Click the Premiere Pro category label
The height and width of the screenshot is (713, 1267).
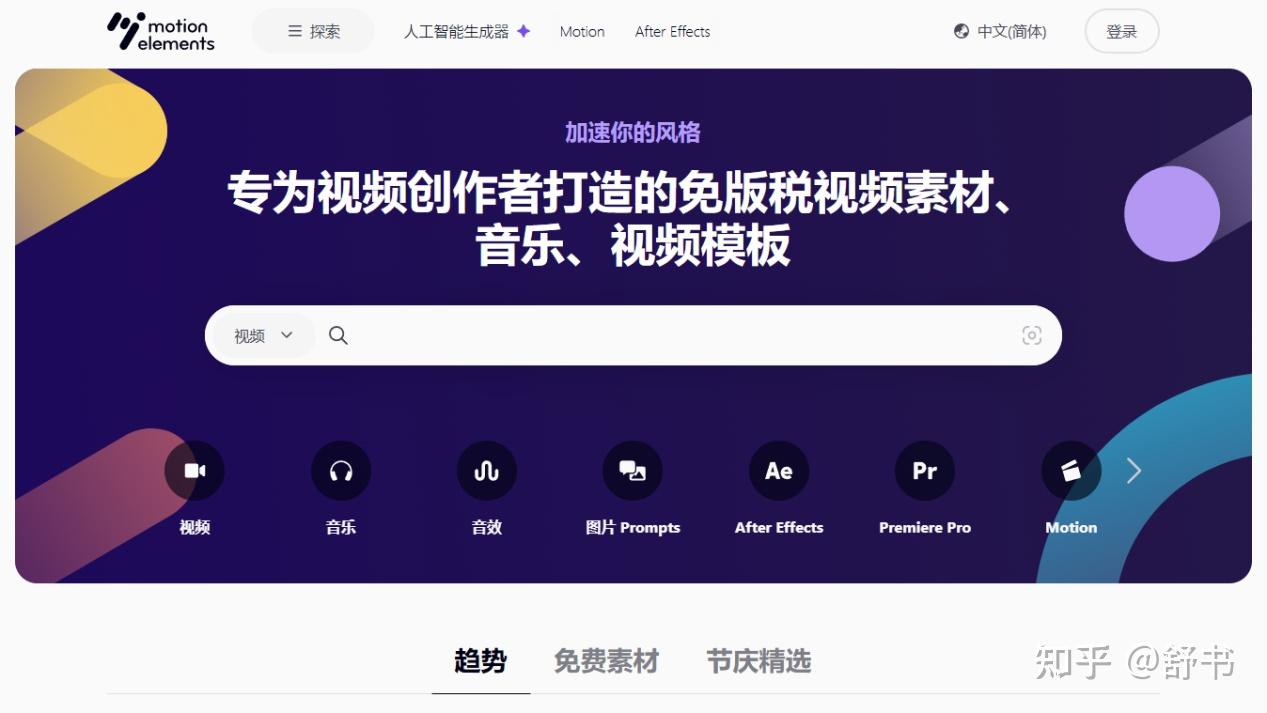925,528
